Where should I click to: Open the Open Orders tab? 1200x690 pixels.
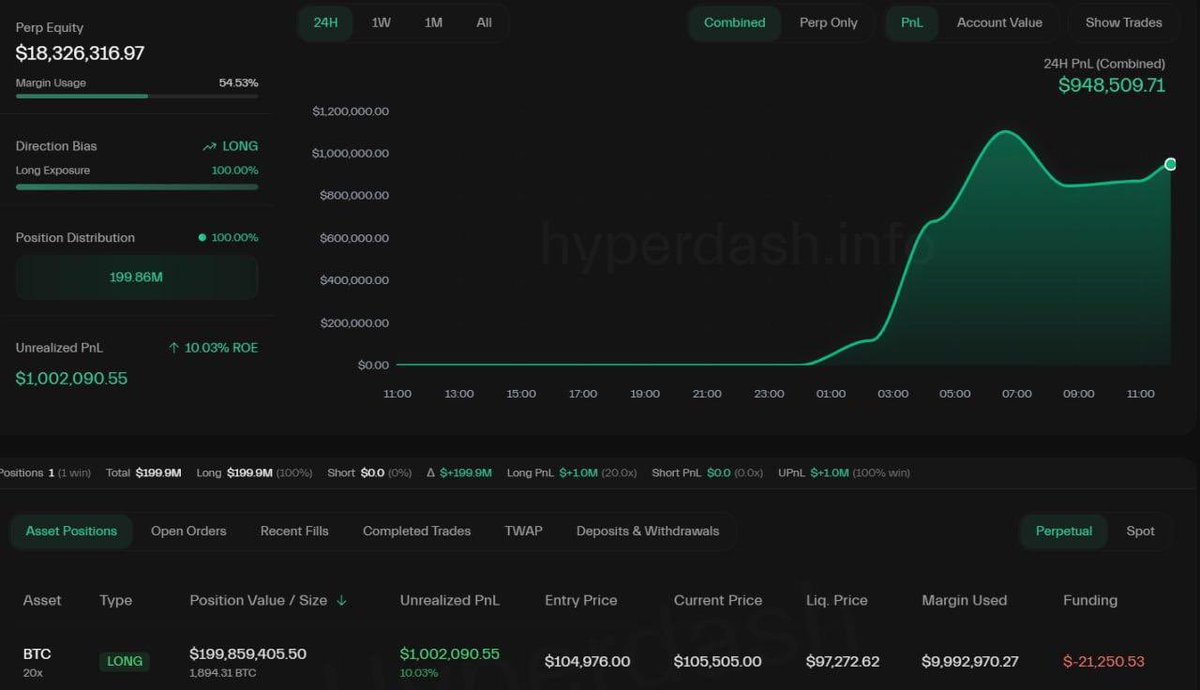point(188,531)
